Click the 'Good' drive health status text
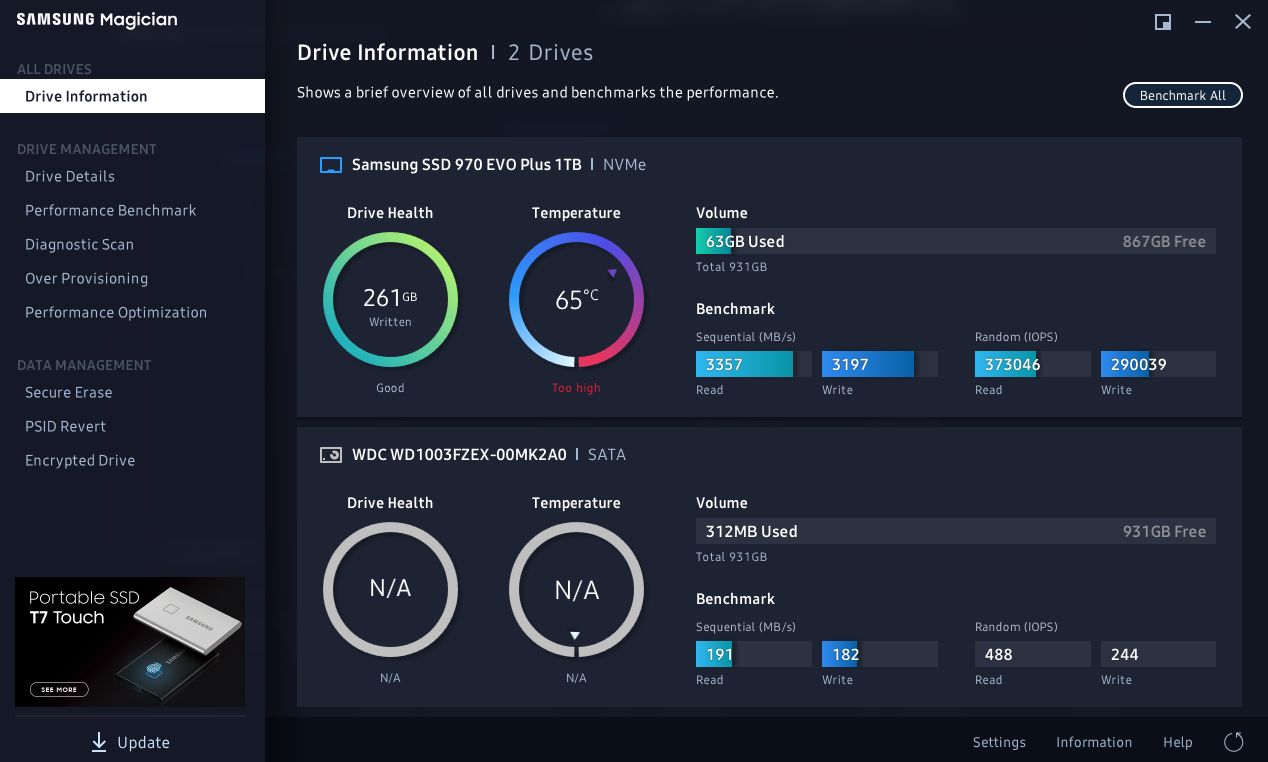Image resolution: width=1268 pixels, height=762 pixels. (x=390, y=388)
